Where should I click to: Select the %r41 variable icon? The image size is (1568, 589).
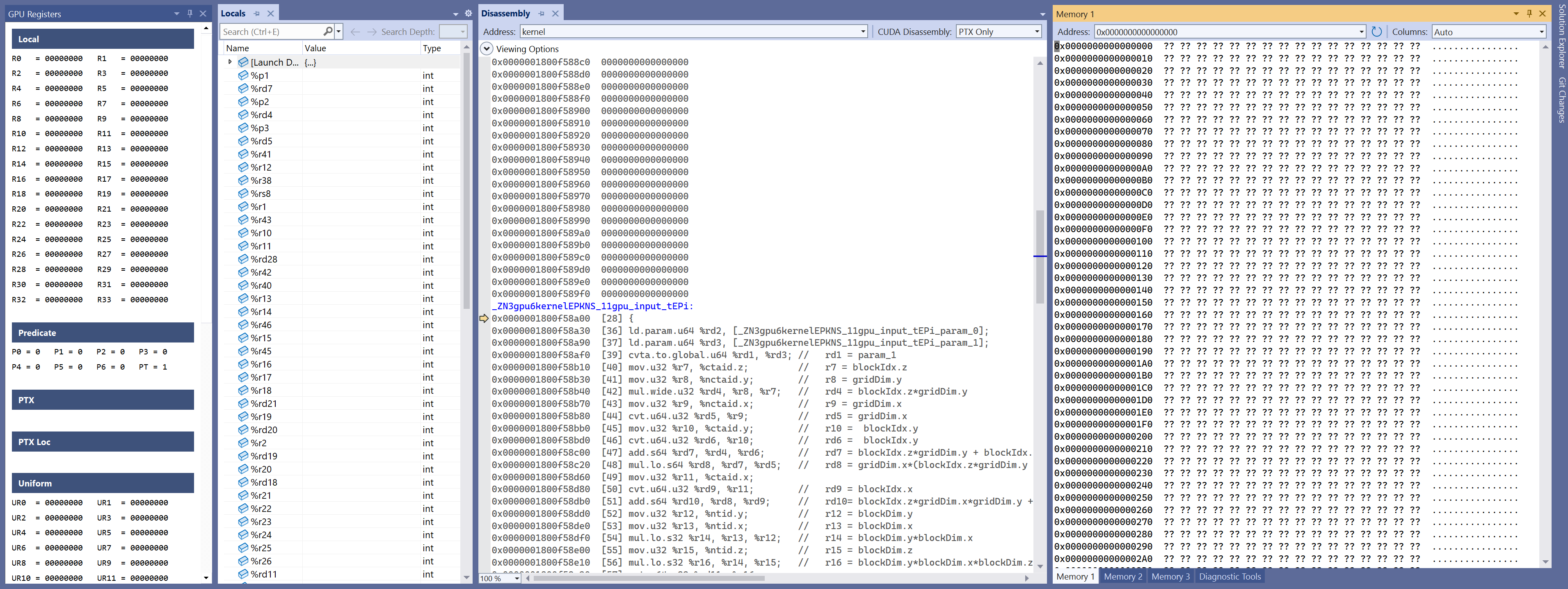pyautogui.click(x=243, y=154)
